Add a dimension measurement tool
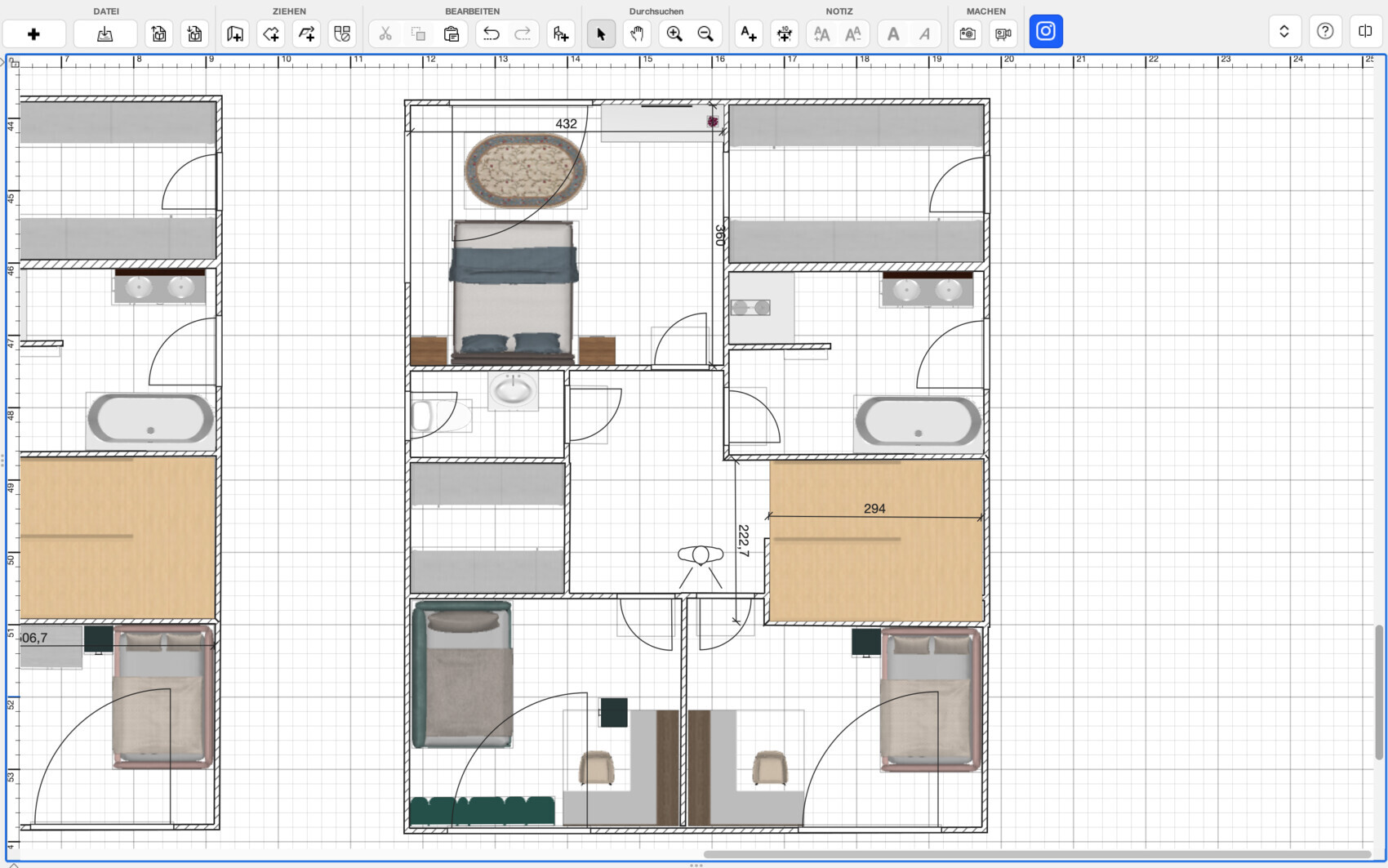The width and height of the screenshot is (1388, 868). tap(785, 34)
